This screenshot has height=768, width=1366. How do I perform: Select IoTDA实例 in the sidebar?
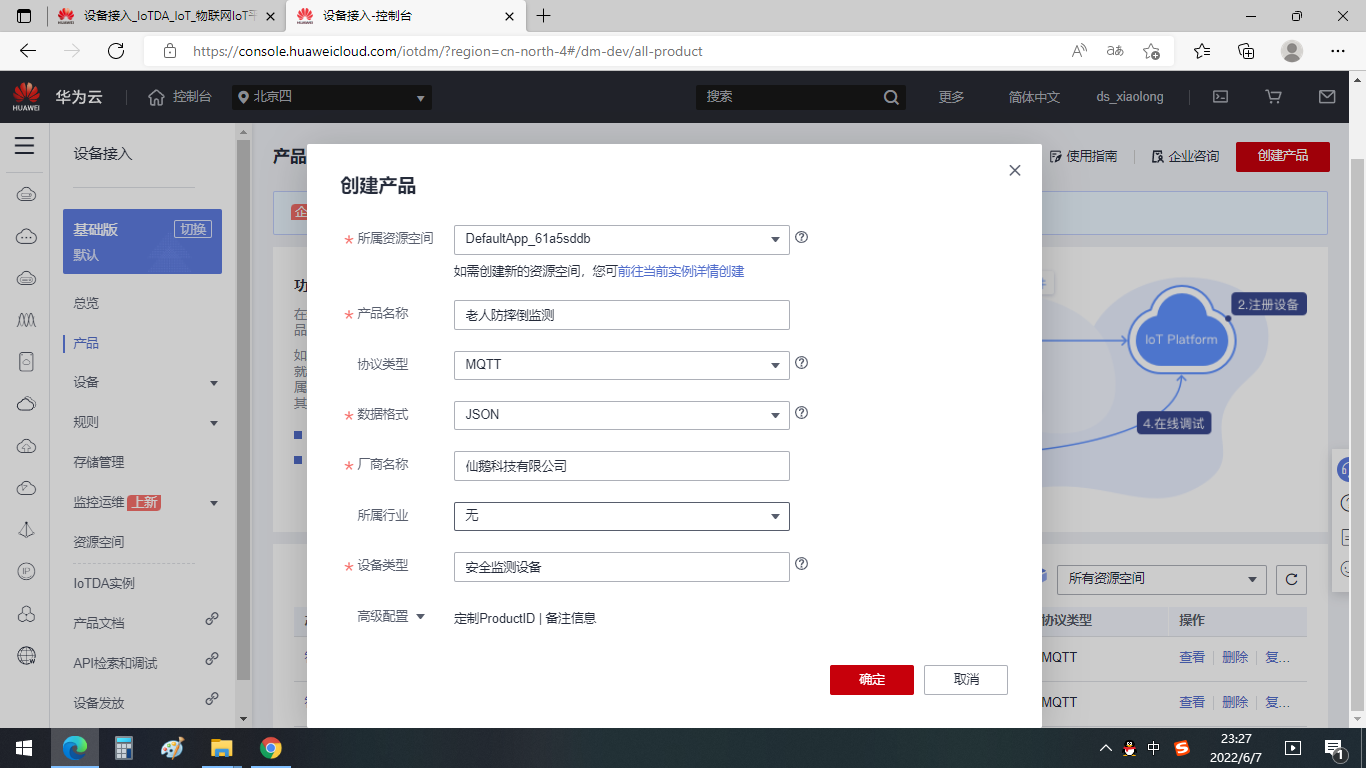tap(104, 583)
